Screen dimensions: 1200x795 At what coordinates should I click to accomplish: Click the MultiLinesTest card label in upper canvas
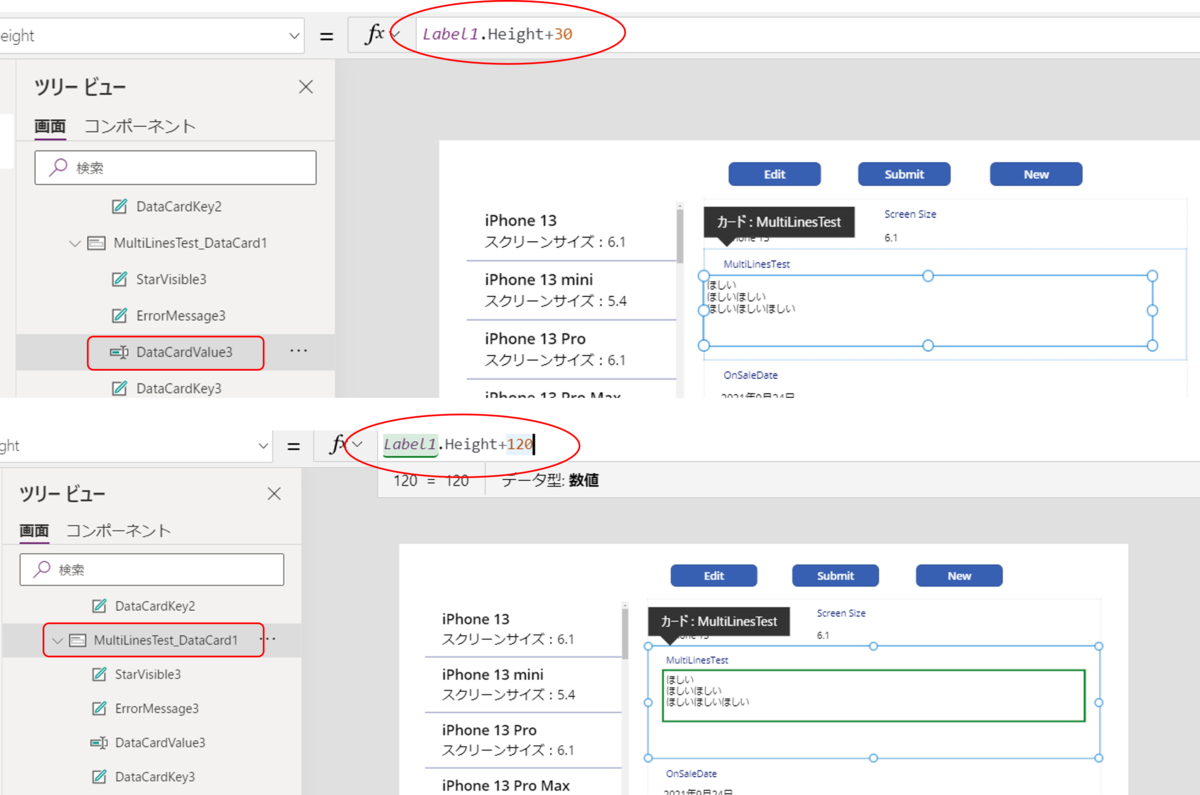click(x=757, y=264)
